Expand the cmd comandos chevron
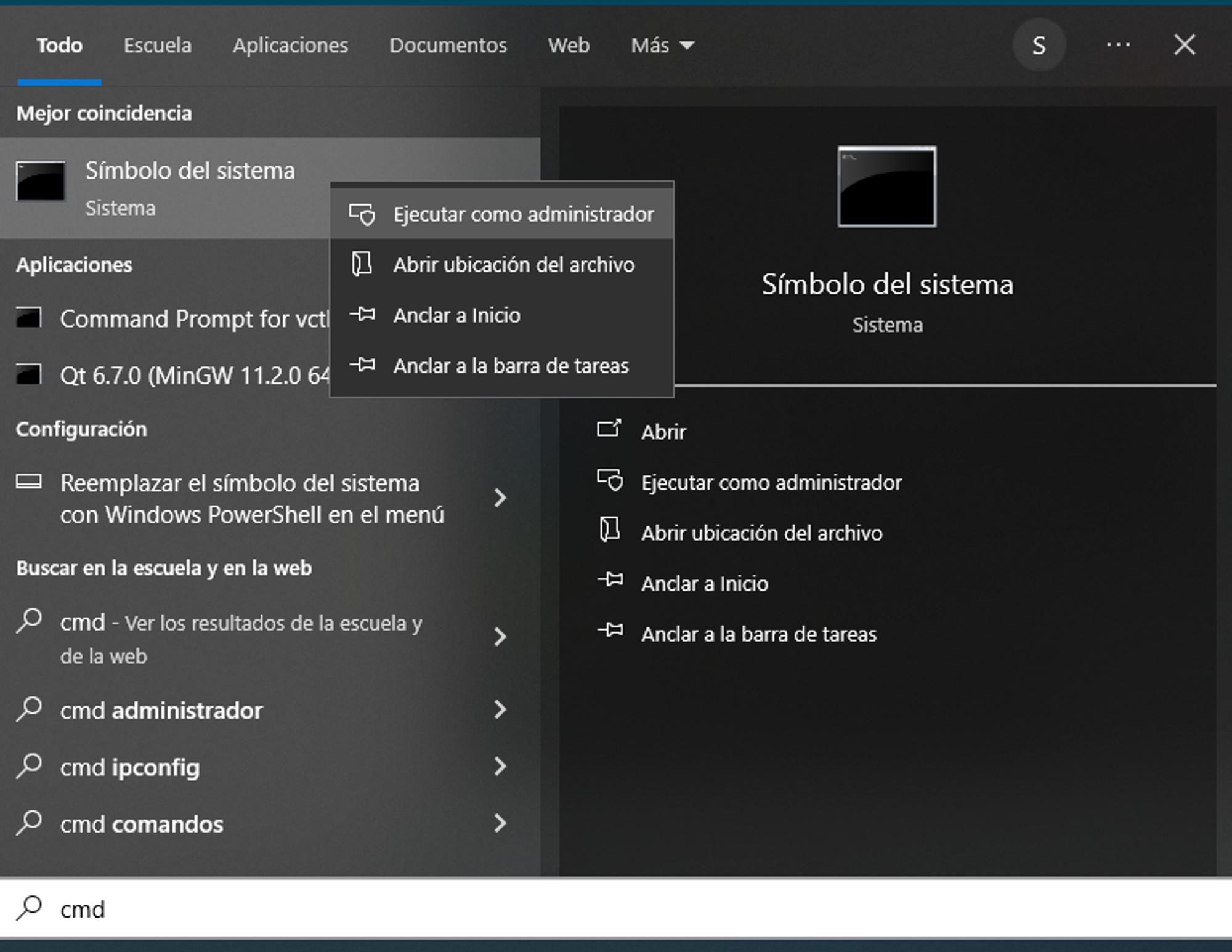 pos(500,823)
